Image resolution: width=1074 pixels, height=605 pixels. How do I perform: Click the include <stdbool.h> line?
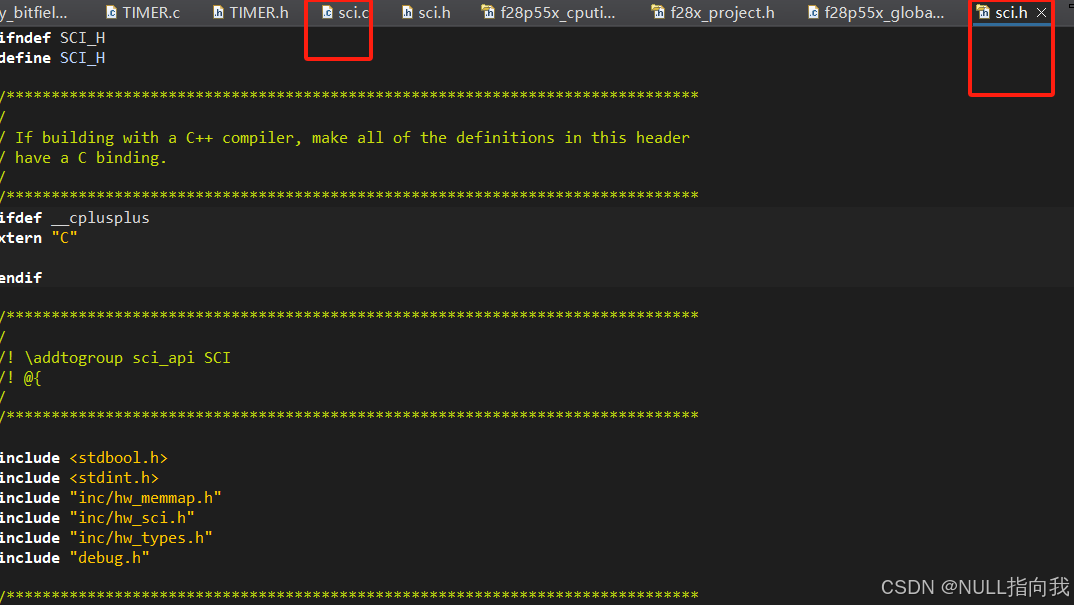84,458
